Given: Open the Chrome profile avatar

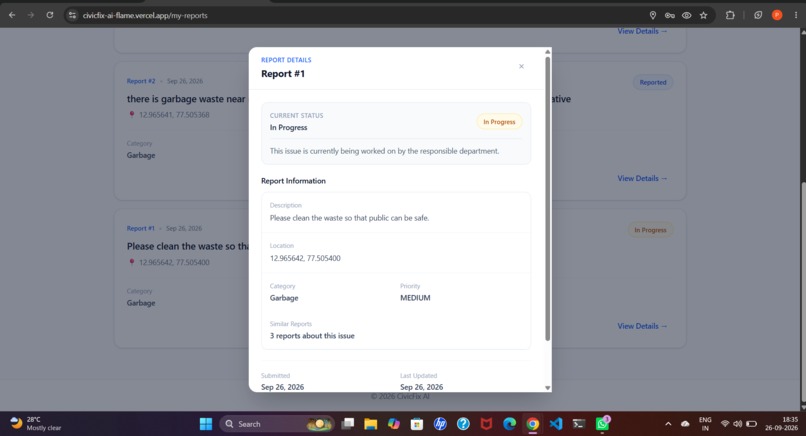Looking at the screenshot, I should 777,15.
